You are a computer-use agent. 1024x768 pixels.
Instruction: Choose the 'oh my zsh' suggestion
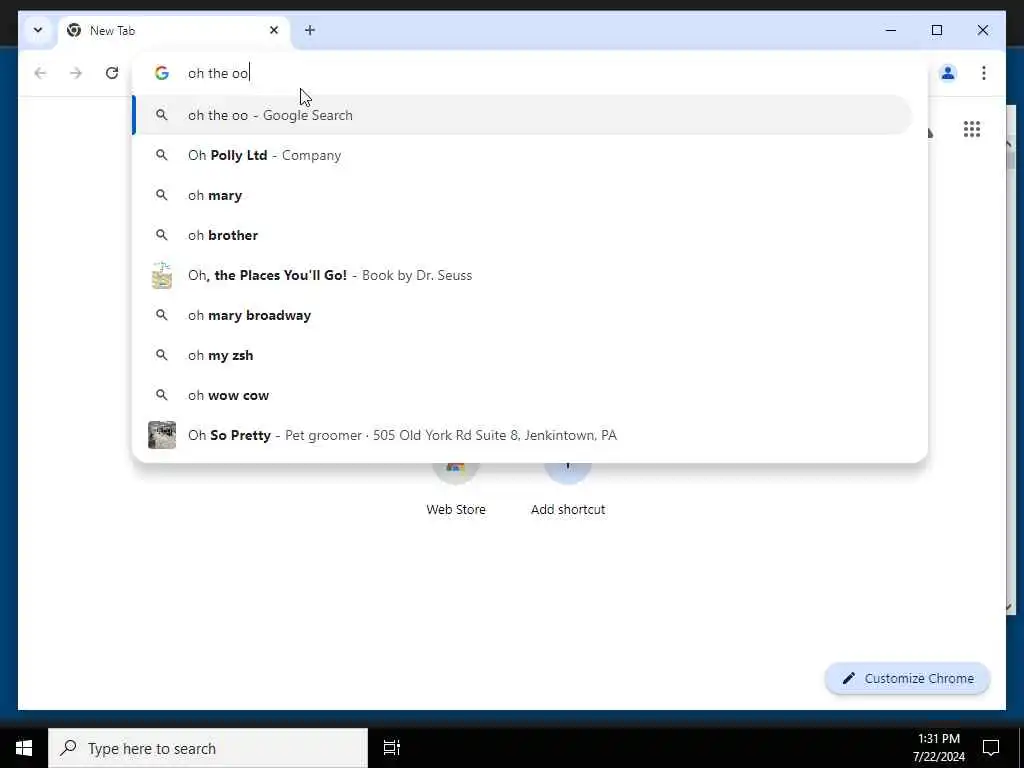[x=522, y=355]
